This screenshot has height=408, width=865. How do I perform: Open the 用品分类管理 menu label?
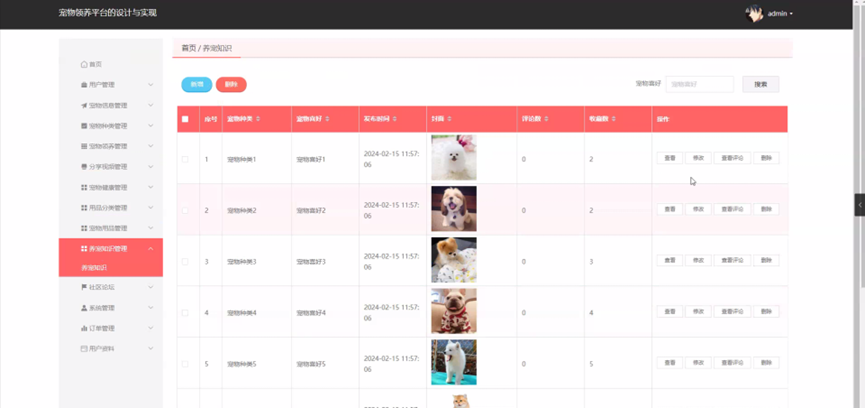108,208
